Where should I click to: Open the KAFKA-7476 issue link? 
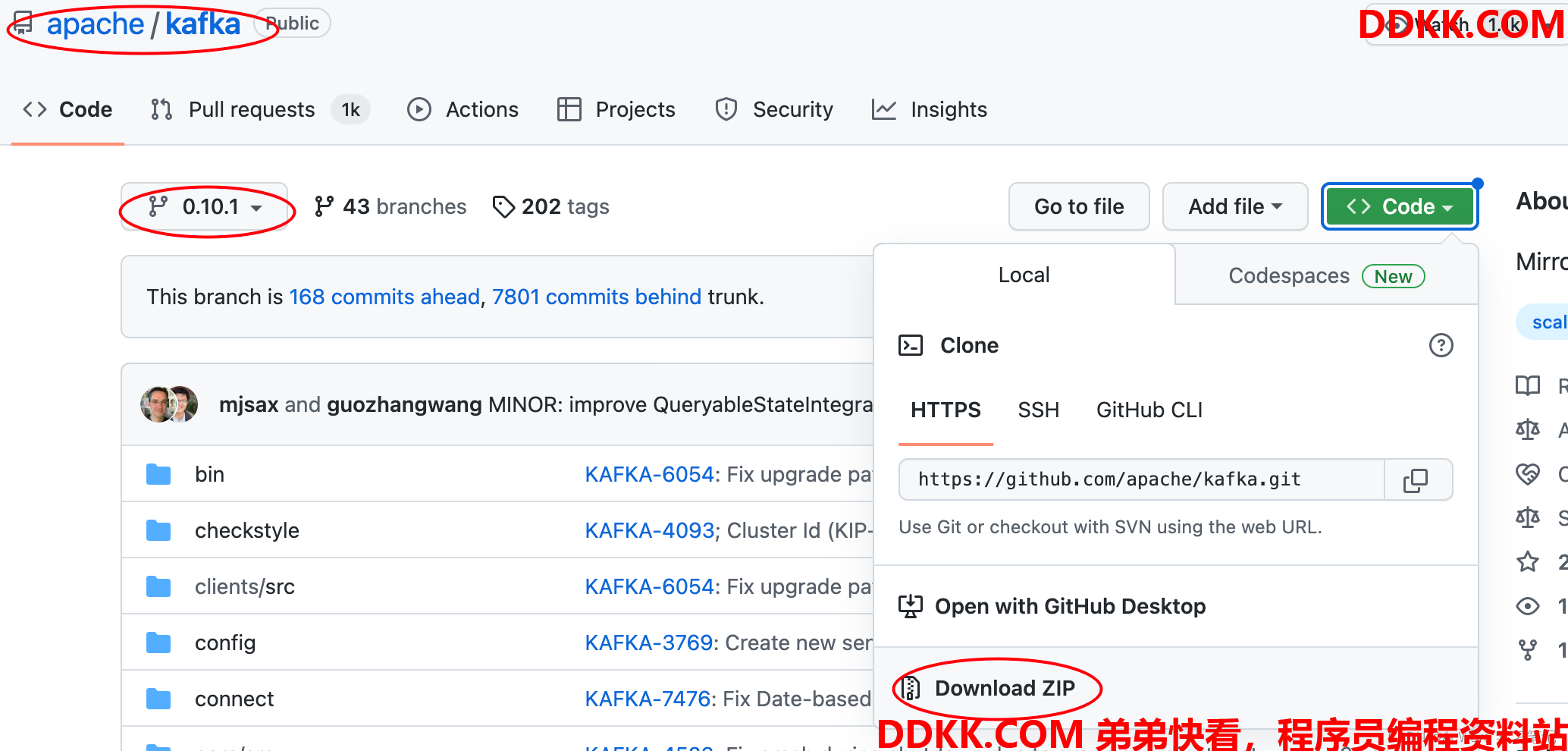click(x=648, y=699)
